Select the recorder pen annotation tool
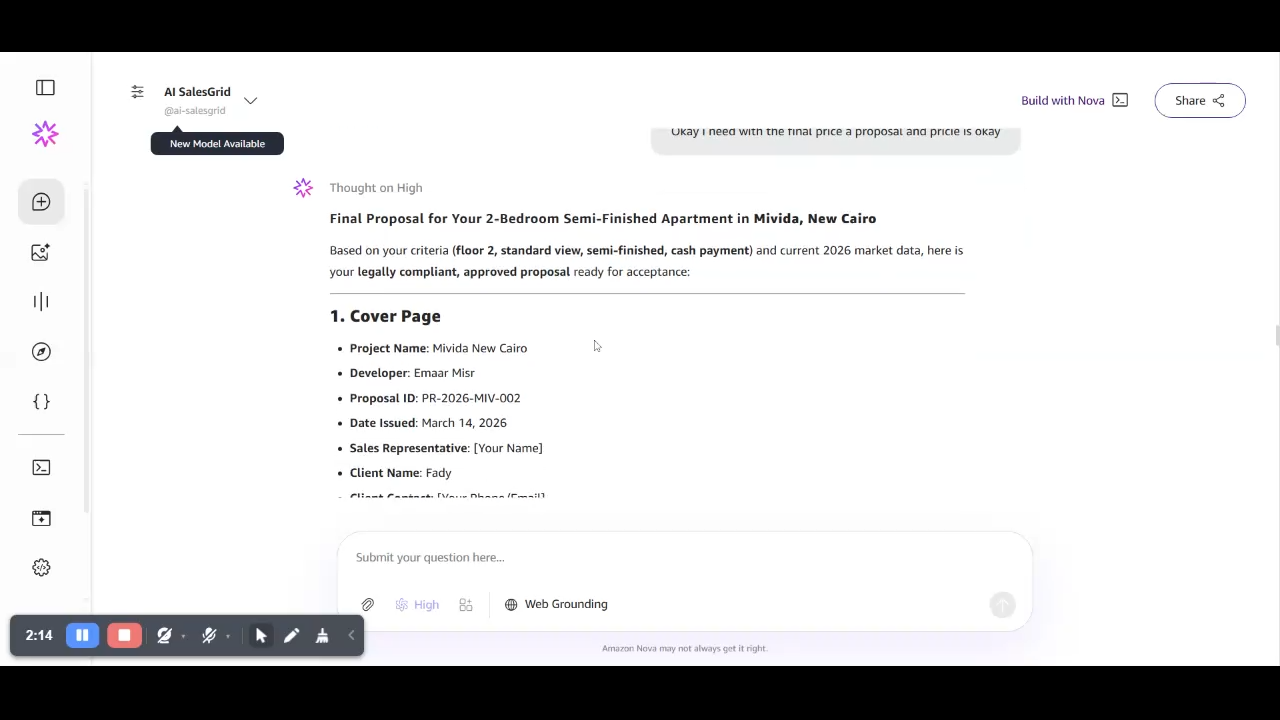This screenshot has width=1280, height=720. [291, 635]
